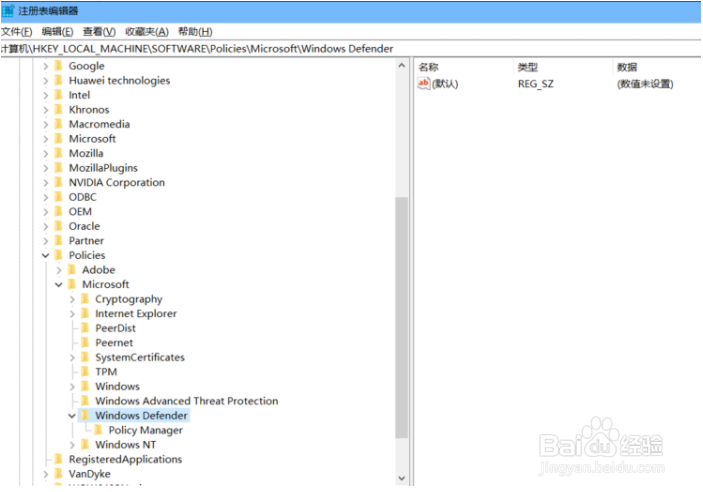703x492 pixels.
Task: Click the PeerDist folder icon
Action: pos(85,328)
